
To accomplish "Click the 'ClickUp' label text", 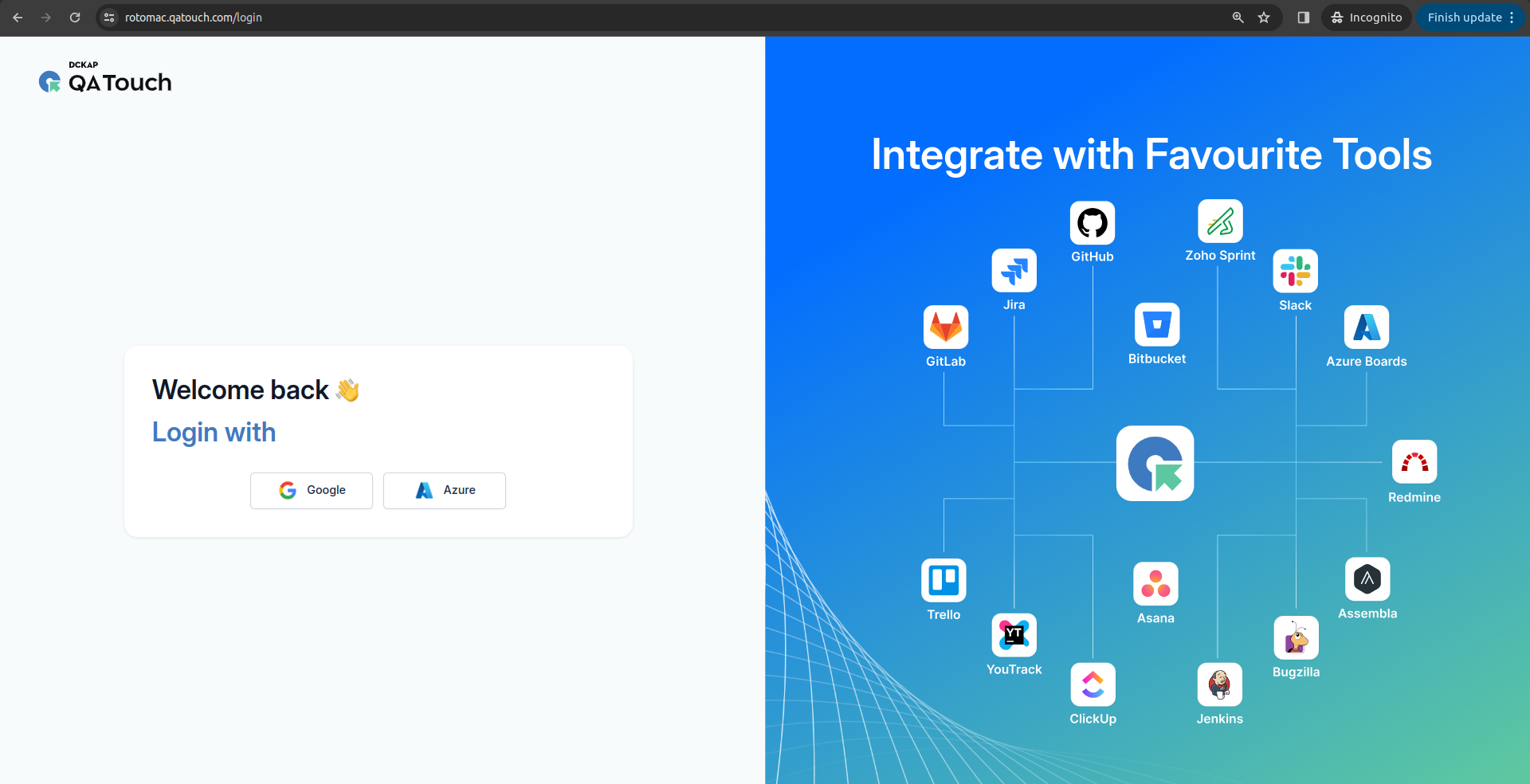I will click(x=1093, y=719).
